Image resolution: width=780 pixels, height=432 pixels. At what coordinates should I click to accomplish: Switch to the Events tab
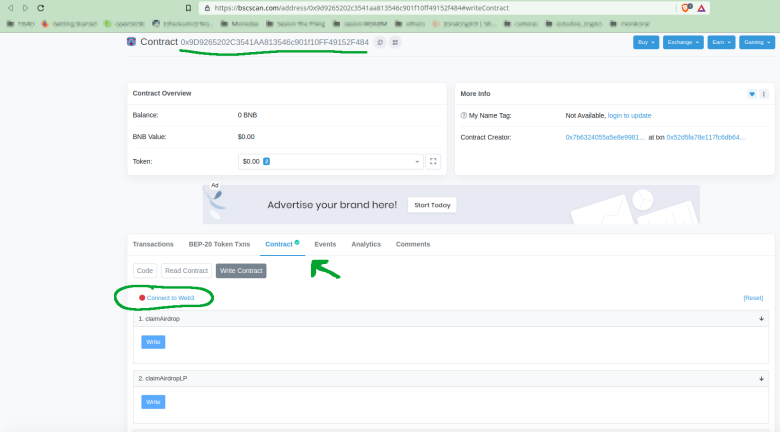pos(325,244)
